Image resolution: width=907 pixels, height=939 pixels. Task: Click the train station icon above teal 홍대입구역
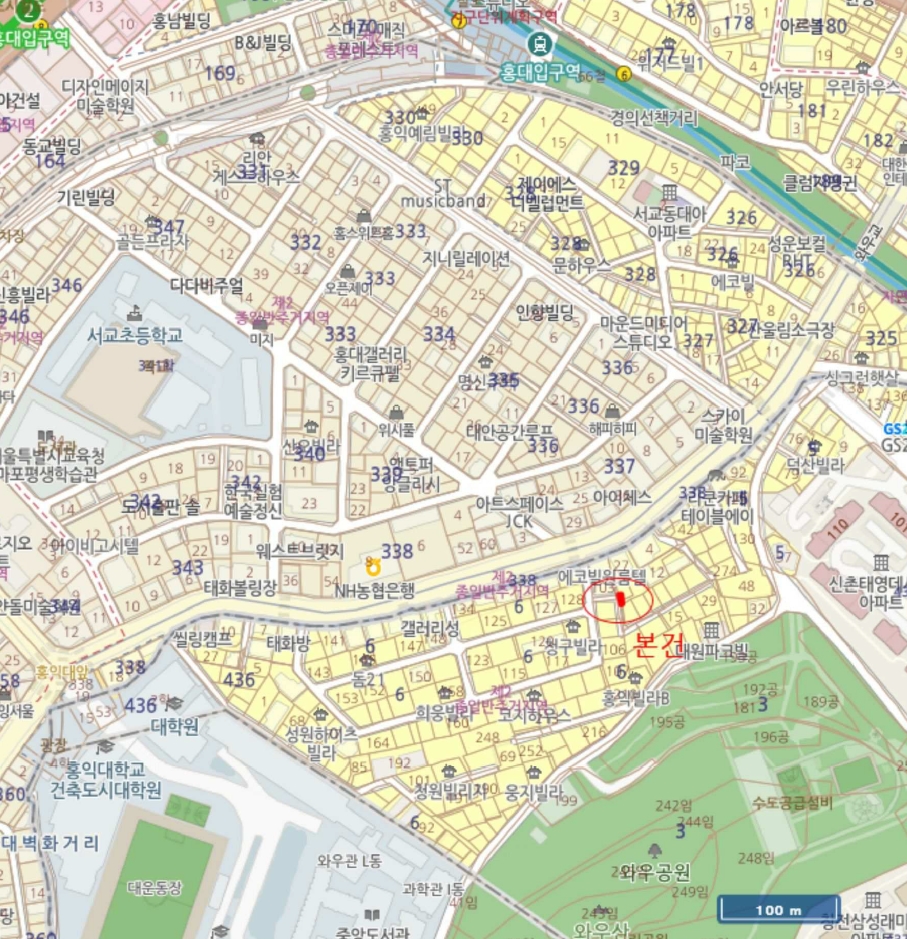tap(540, 44)
